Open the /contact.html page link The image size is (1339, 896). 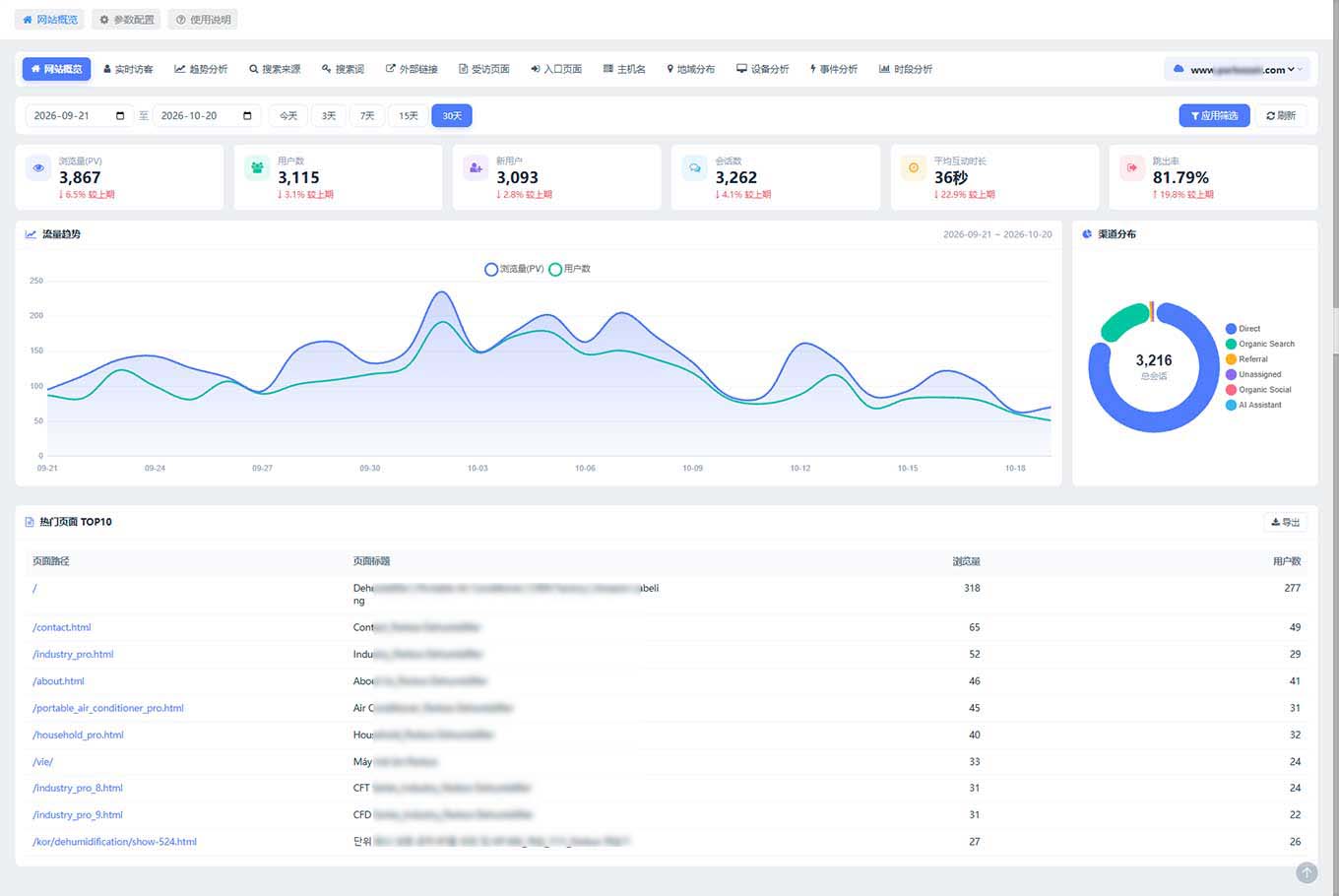coord(62,627)
